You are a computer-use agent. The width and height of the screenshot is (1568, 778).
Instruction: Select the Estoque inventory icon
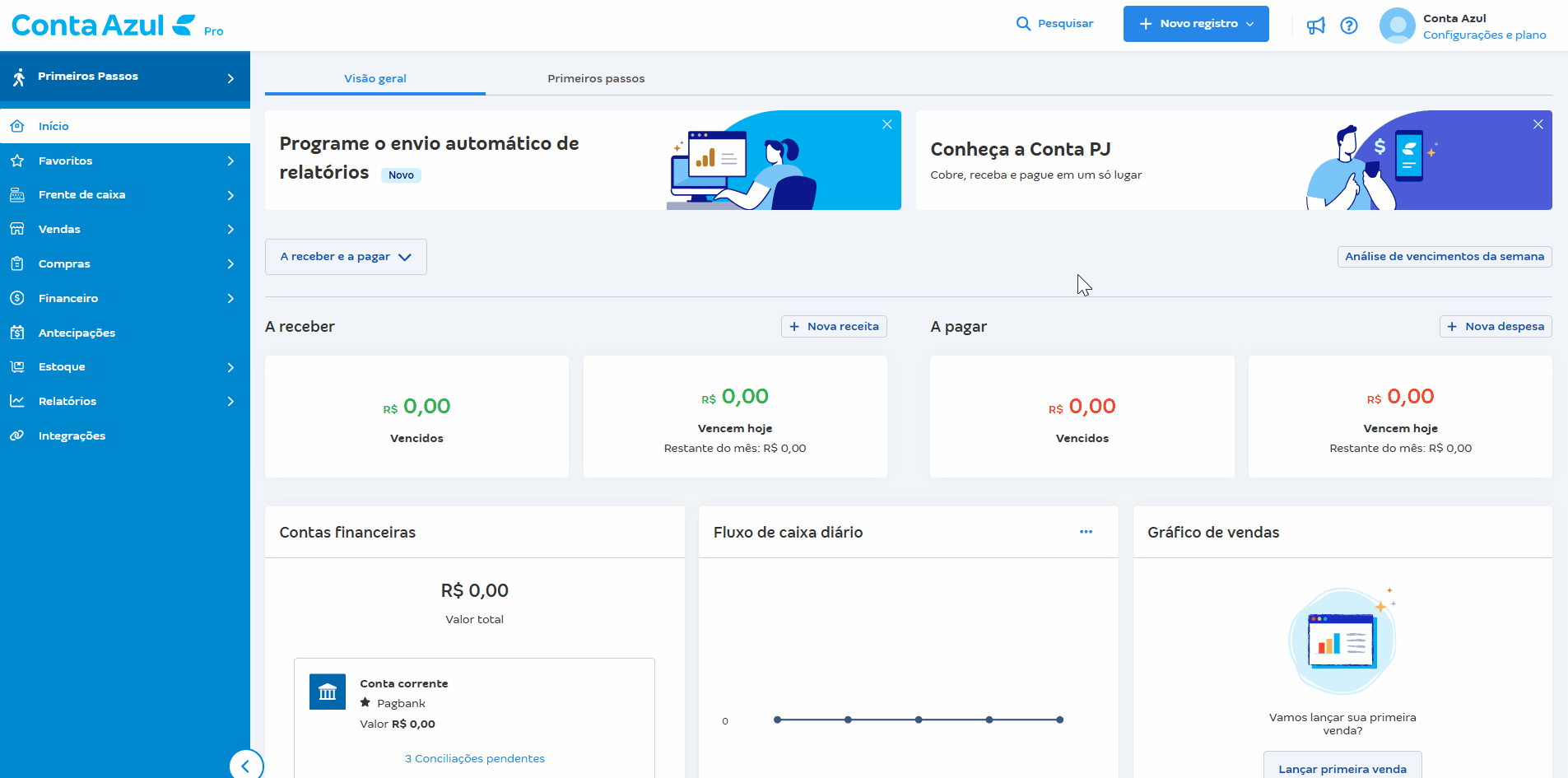[x=18, y=366]
